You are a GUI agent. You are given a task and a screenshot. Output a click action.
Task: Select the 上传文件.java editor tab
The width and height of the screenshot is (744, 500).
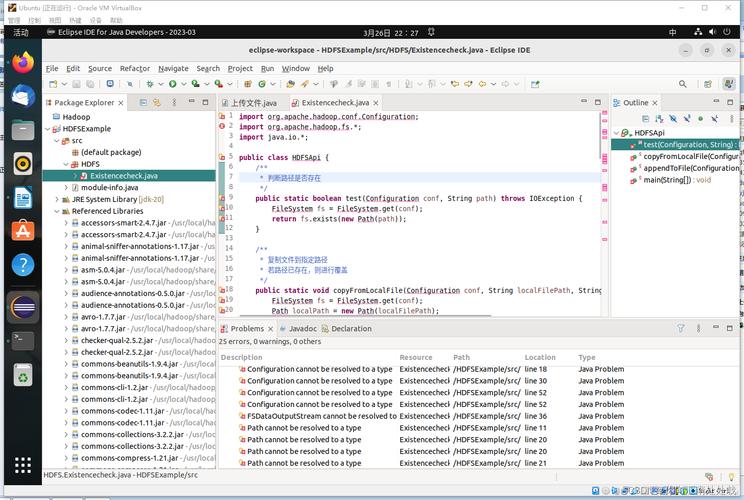pyautogui.click(x=252, y=102)
